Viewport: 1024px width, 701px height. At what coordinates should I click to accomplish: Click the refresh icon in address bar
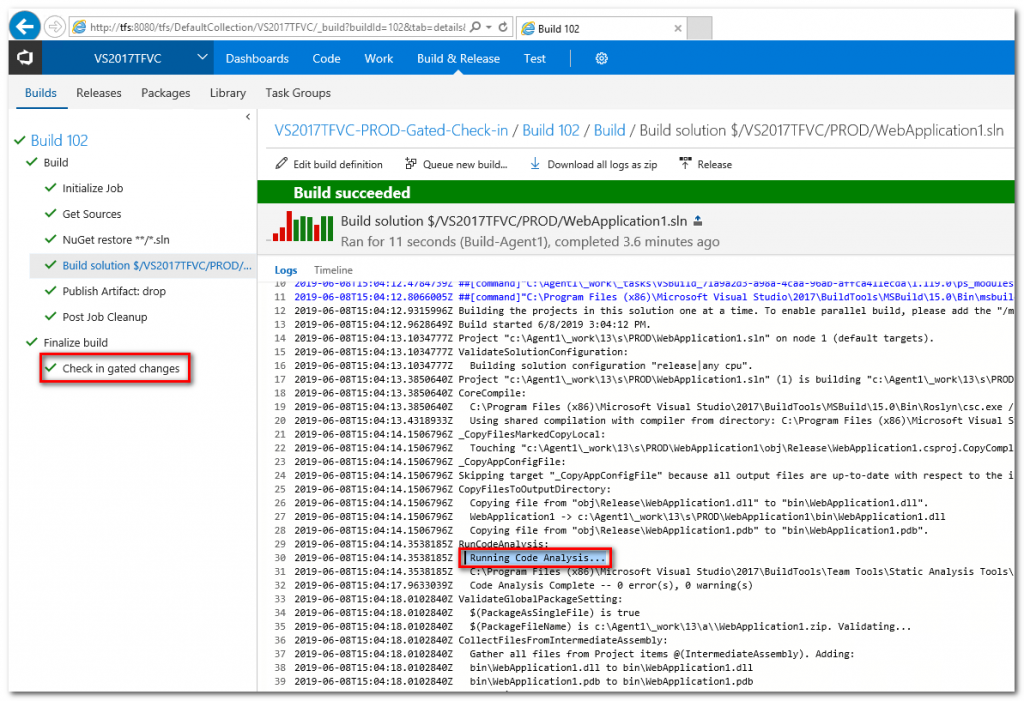pyautogui.click(x=503, y=27)
